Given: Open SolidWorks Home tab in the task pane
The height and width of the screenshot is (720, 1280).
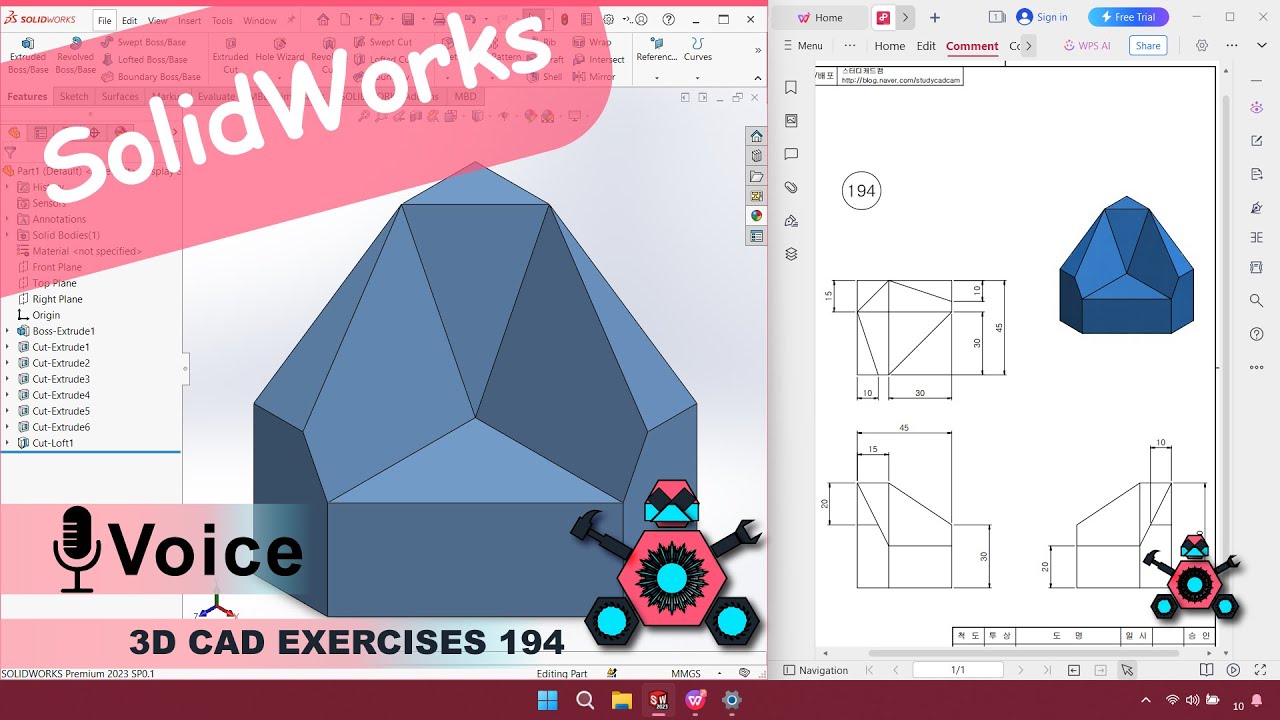Looking at the screenshot, I should 756,136.
